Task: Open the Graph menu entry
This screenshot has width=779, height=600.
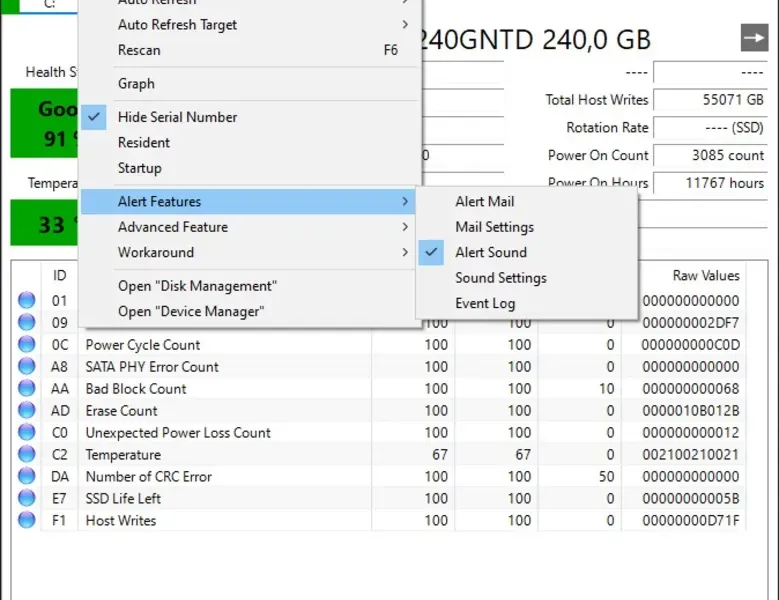Action: point(248,83)
